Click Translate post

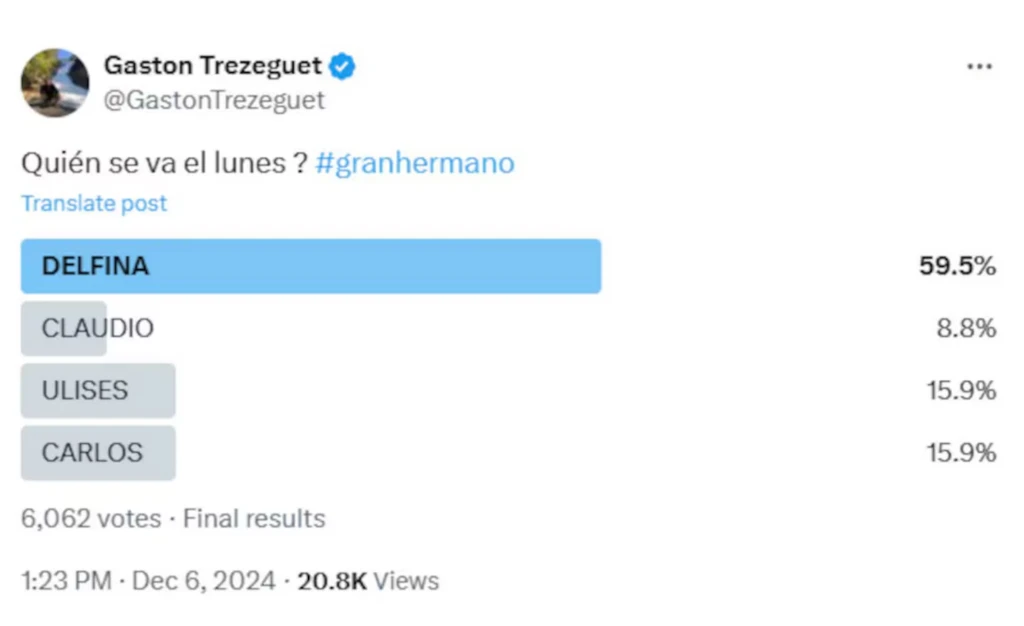94,204
